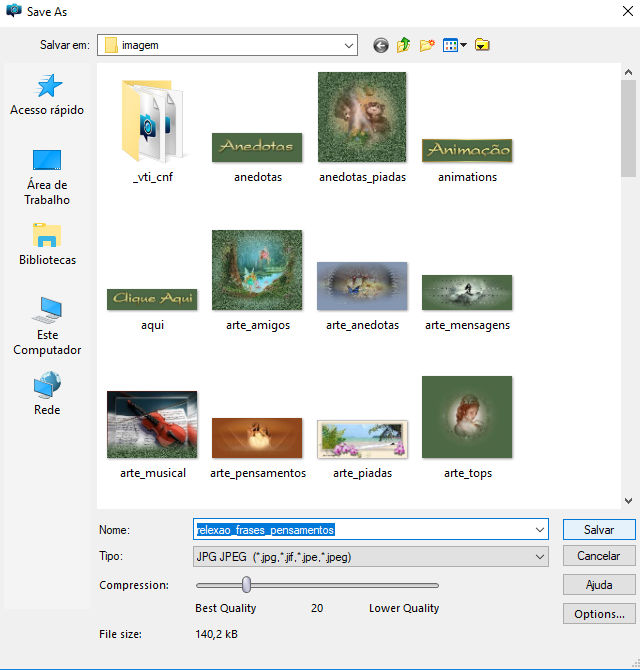Expand the Salvar em folder dropdown
This screenshot has width=640, height=670.
349,45
